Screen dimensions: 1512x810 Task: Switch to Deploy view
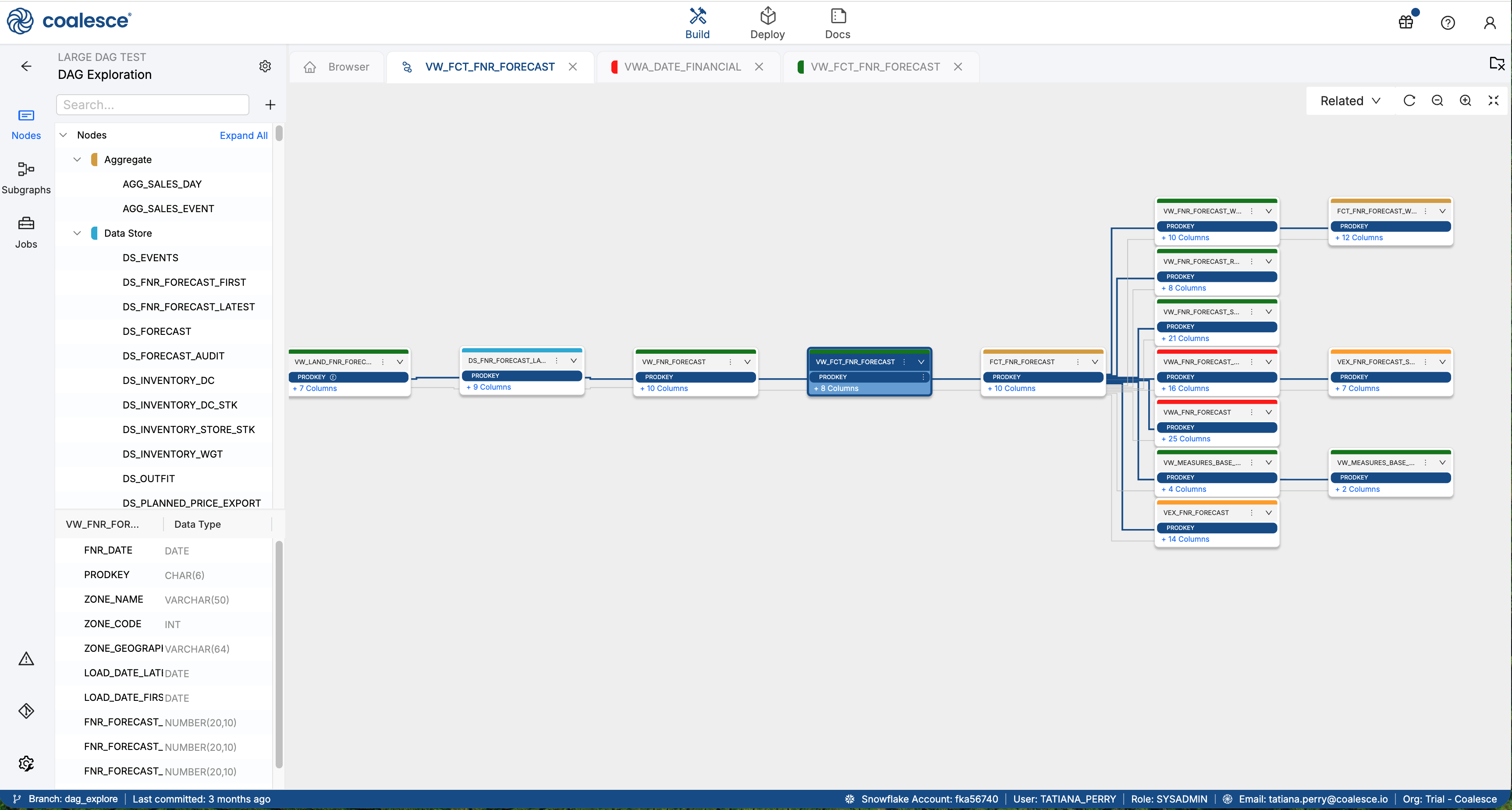pos(768,22)
